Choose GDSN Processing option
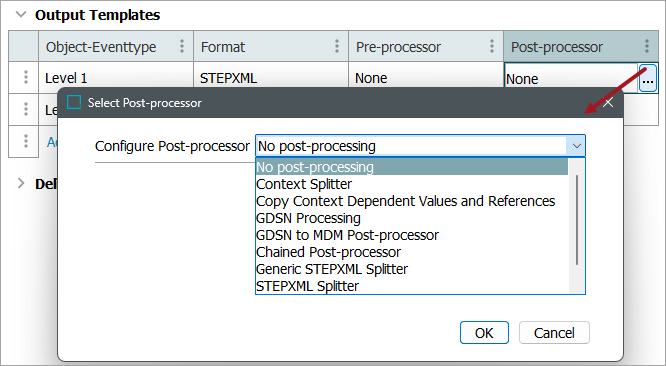Viewport: 666px width, 366px height. tap(308, 218)
